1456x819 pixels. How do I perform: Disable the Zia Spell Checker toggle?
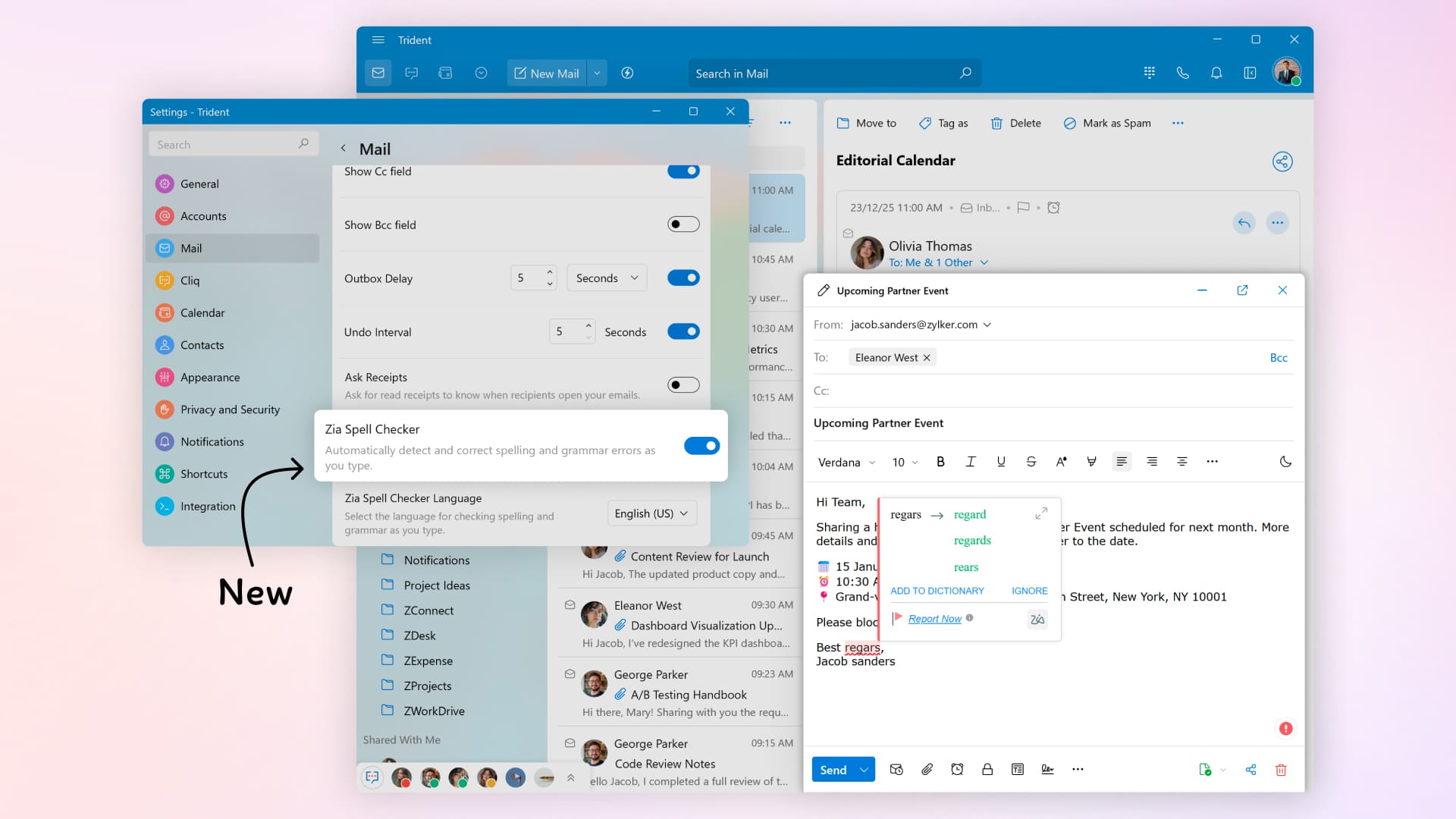click(x=701, y=446)
